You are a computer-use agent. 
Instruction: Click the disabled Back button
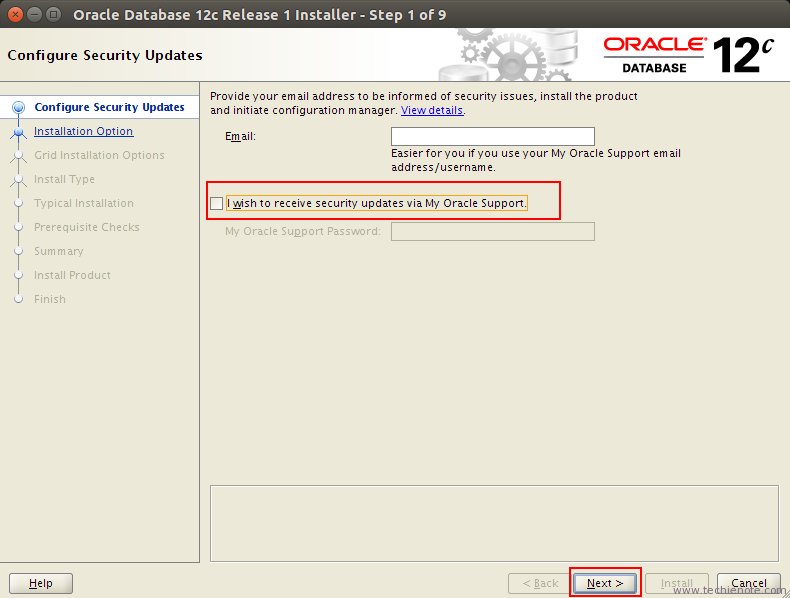tap(540, 583)
